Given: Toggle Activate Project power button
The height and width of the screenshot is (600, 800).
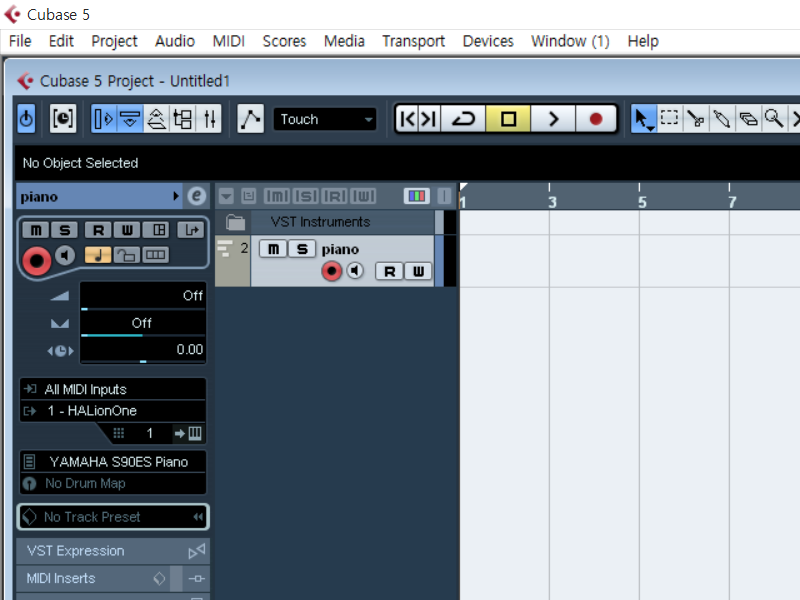Looking at the screenshot, I should (27, 119).
